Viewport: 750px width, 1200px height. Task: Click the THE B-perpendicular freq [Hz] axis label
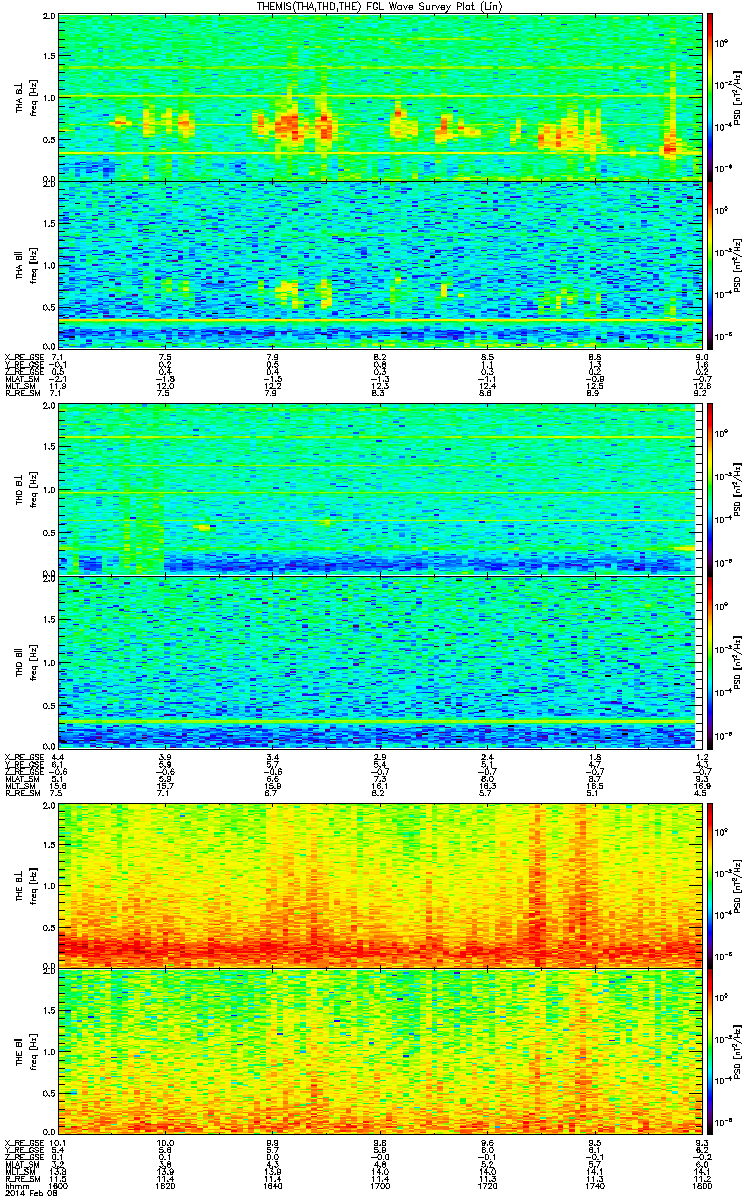pos(32,884)
